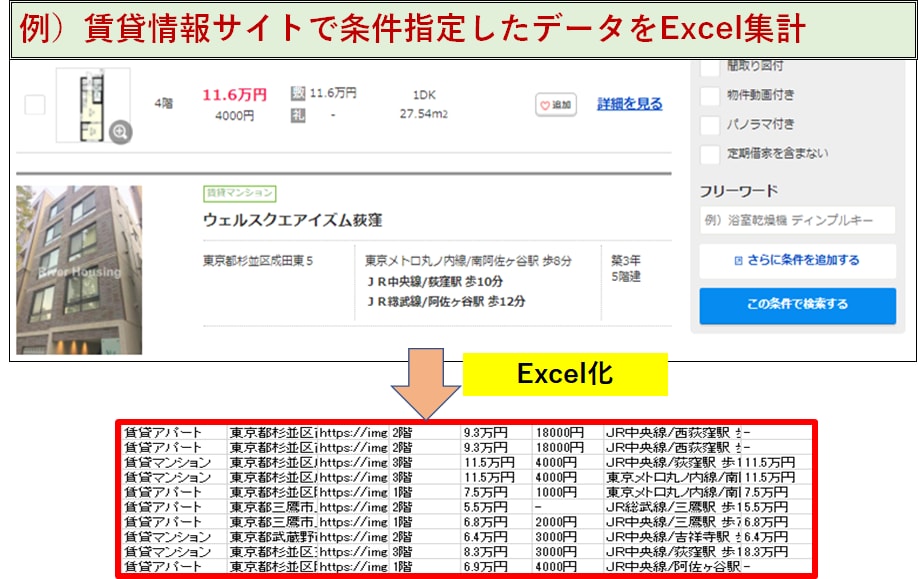
Task: Open the ウェルスクエアイズム荻窪 building photo
Action: pos(79,270)
